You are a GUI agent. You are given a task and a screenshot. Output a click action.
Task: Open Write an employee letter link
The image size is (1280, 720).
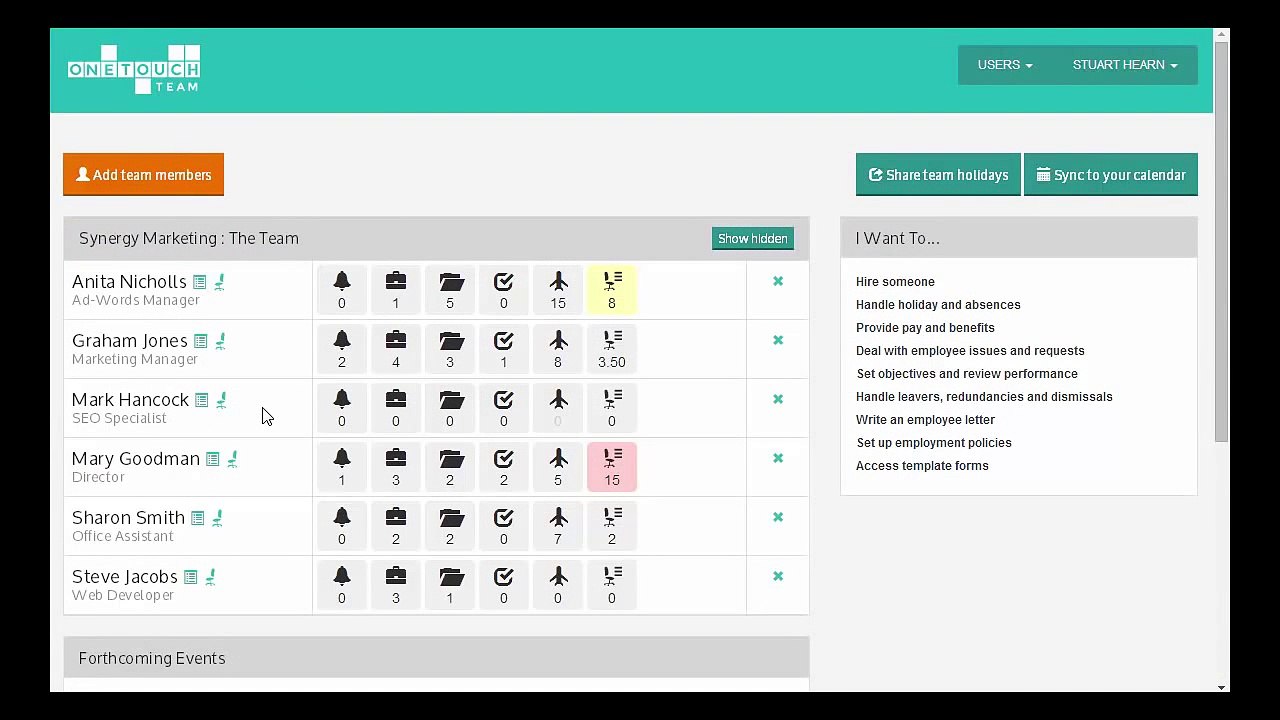[925, 420]
